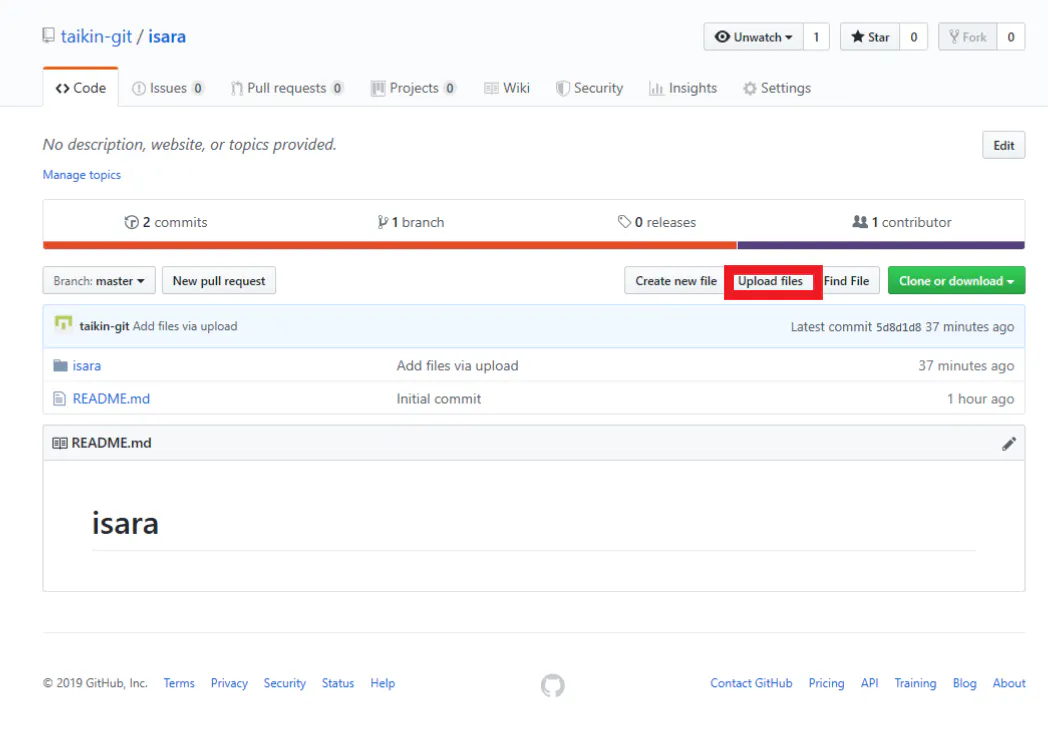
Task: Click the repository book icon beside taikin-git
Action: click(x=48, y=35)
